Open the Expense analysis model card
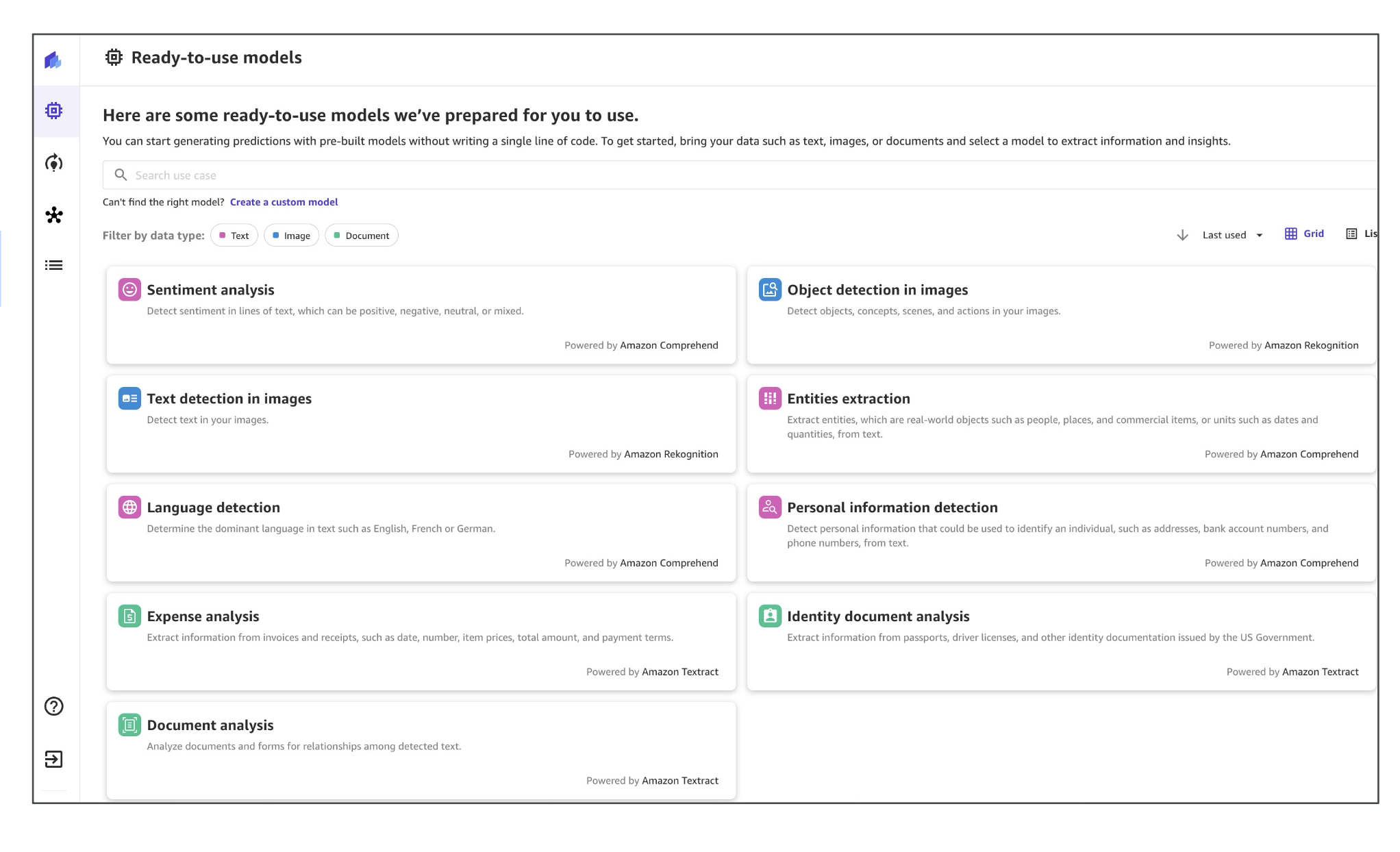This screenshot has width=1400, height=852. [421, 642]
